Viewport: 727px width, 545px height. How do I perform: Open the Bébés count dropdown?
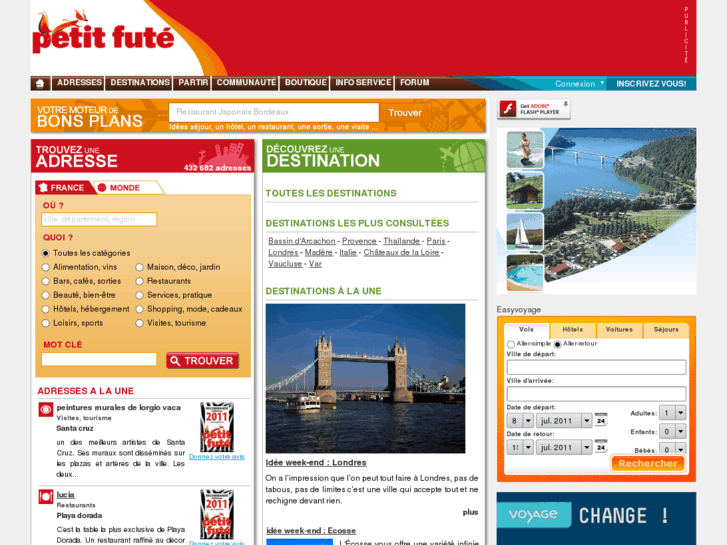point(673,449)
